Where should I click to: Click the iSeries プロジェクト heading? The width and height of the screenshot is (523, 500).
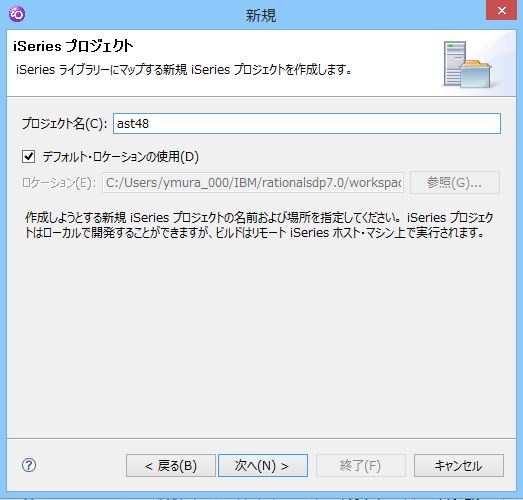[x=73, y=46]
